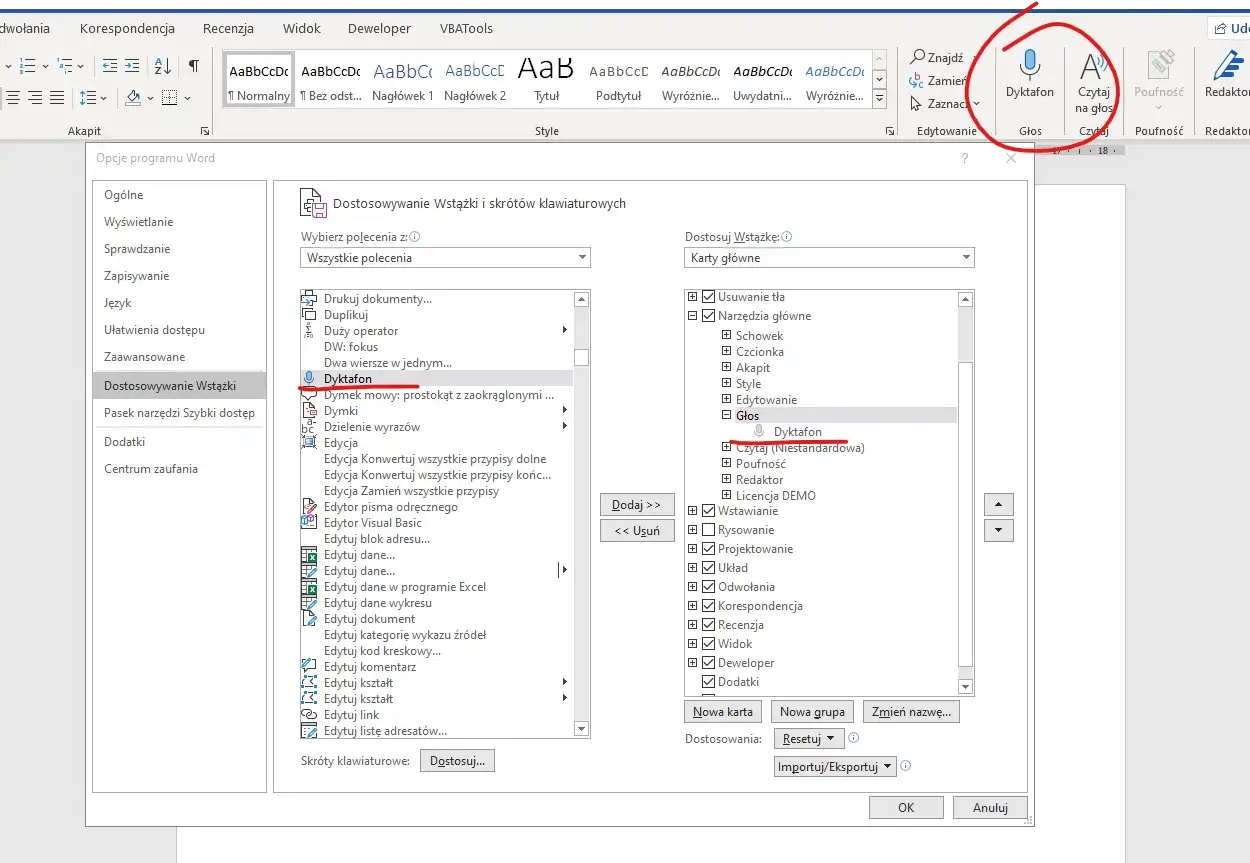Image resolution: width=1250 pixels, height=863 pixels.
Task: Click the question mark help icon in dialog
Action: click(964, 158)
